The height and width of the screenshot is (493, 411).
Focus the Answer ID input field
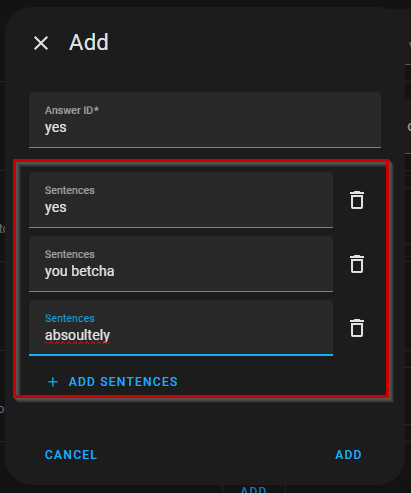pos(205,120)
